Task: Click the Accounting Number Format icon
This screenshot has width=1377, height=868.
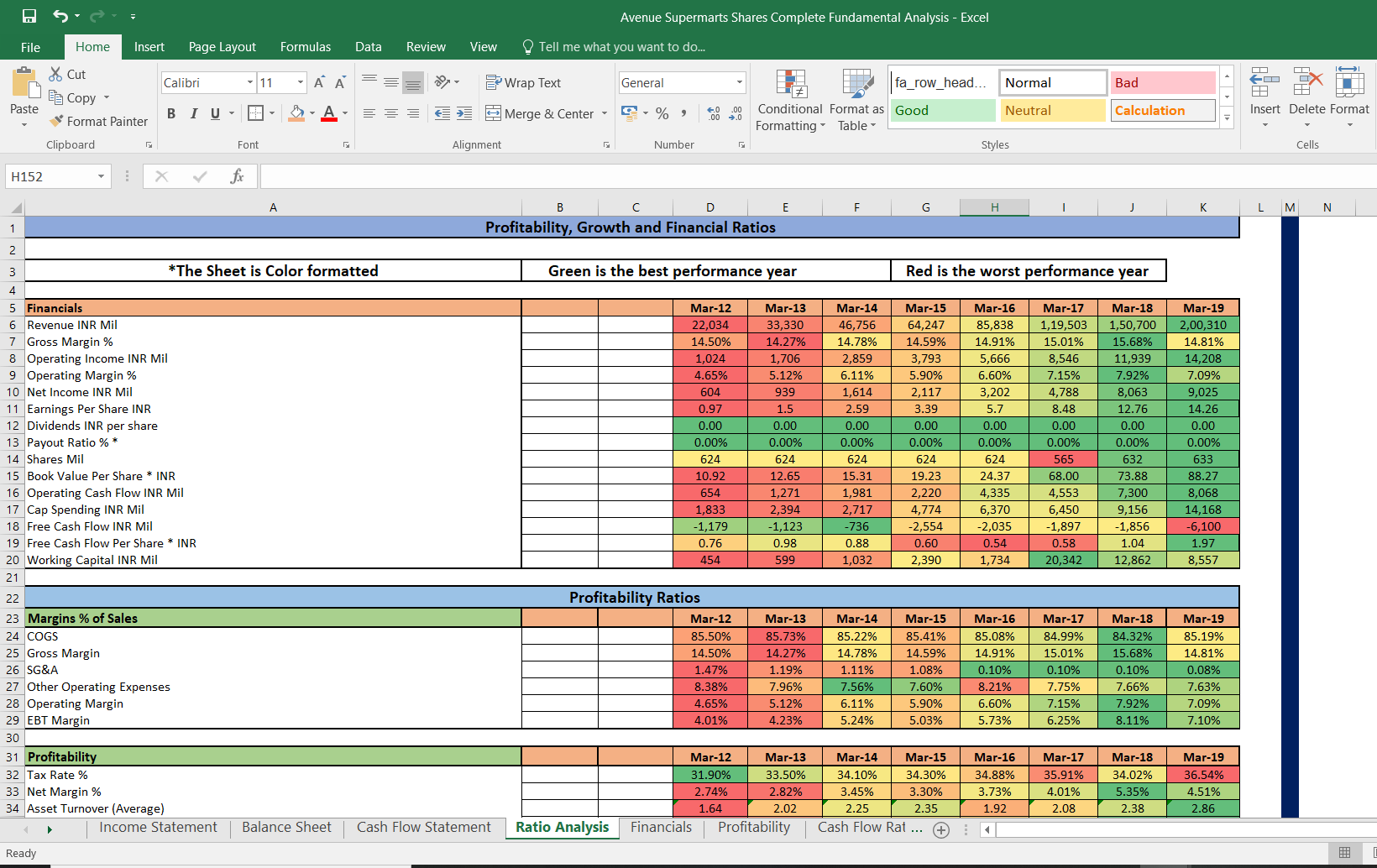Action: click(x=629, y=112)
